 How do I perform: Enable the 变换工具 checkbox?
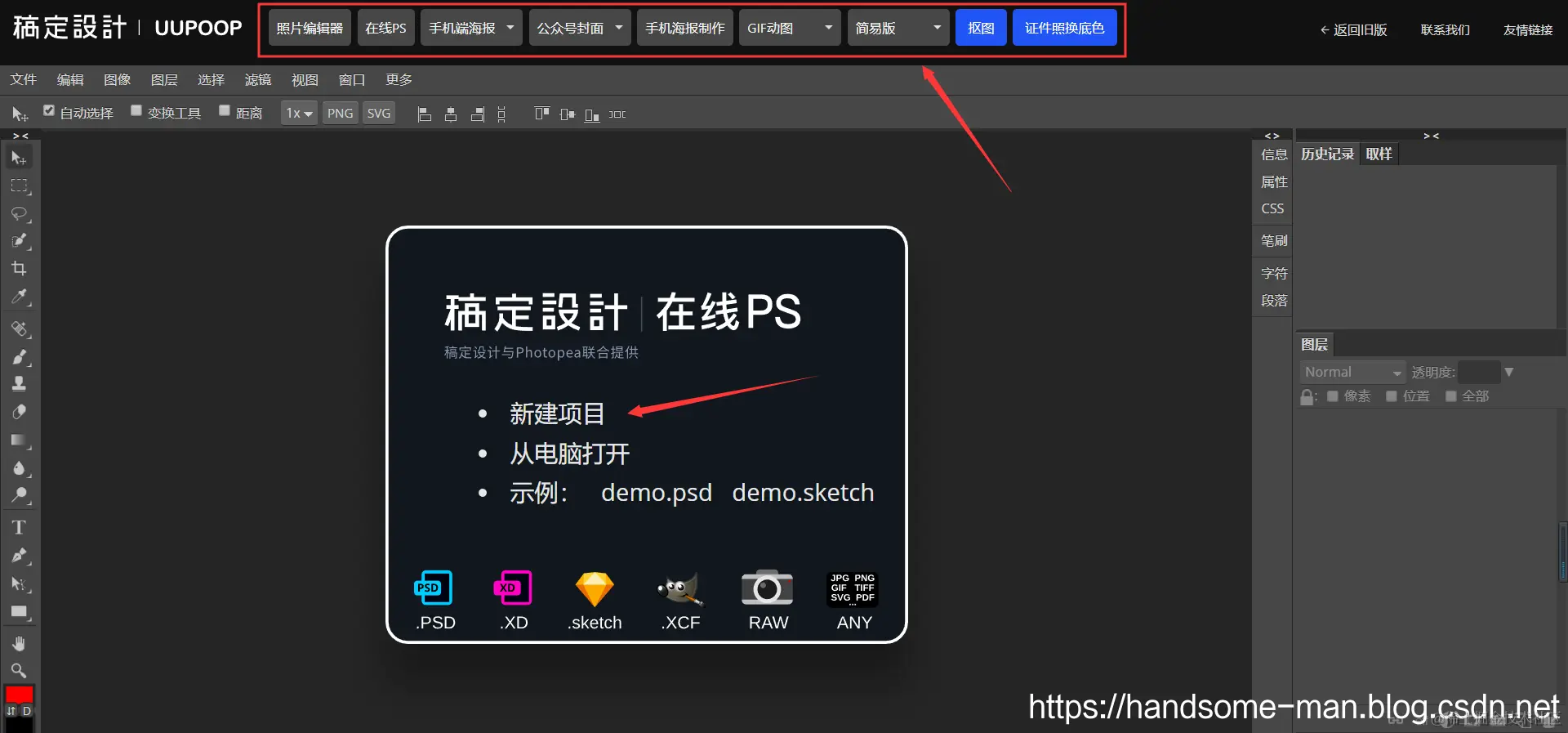point(136,111)
